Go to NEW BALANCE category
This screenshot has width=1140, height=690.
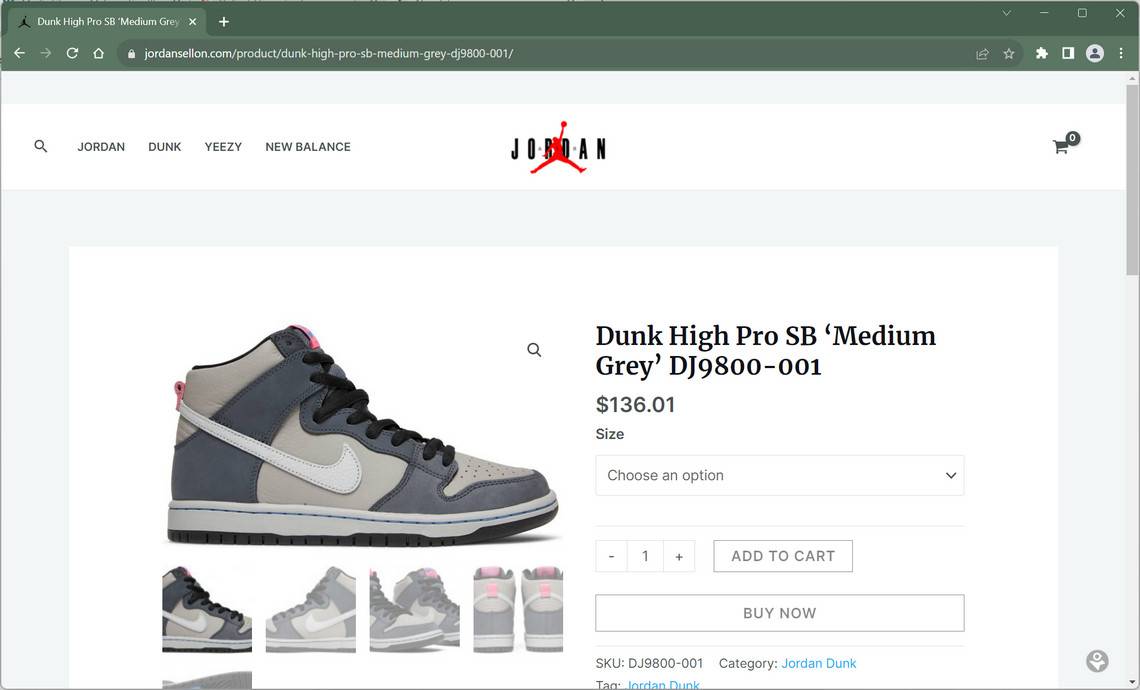tap(308, 147)
